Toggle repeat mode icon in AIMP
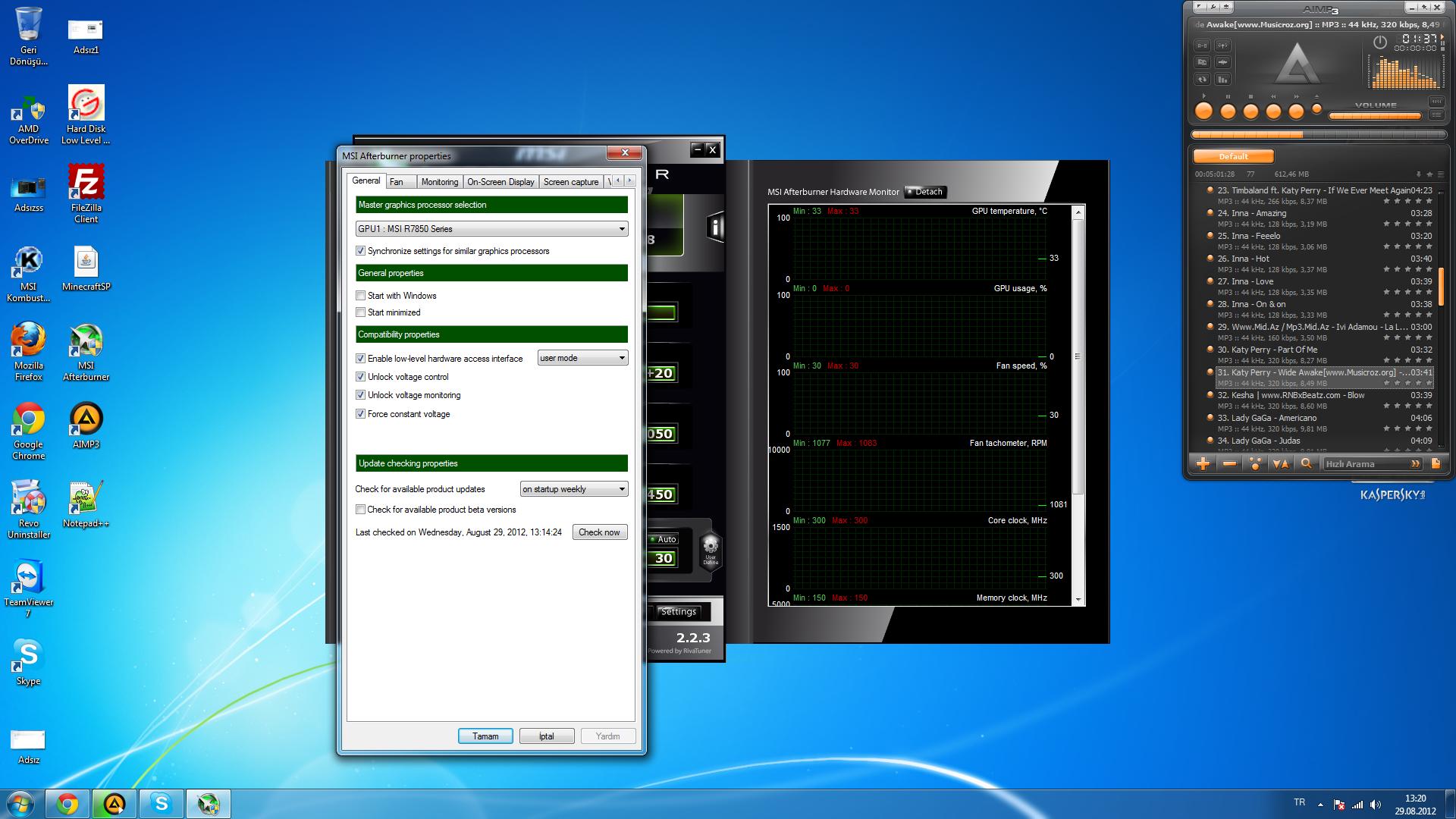The width and height of the screenshot is (1456, 819). tap(1202, 79)
